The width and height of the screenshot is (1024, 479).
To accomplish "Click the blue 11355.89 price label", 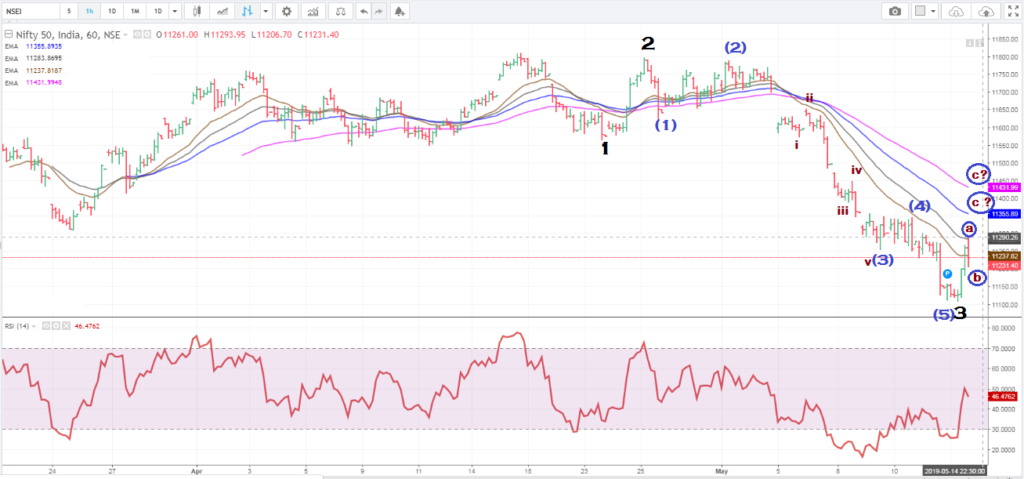I will [x=1003, y=214].
